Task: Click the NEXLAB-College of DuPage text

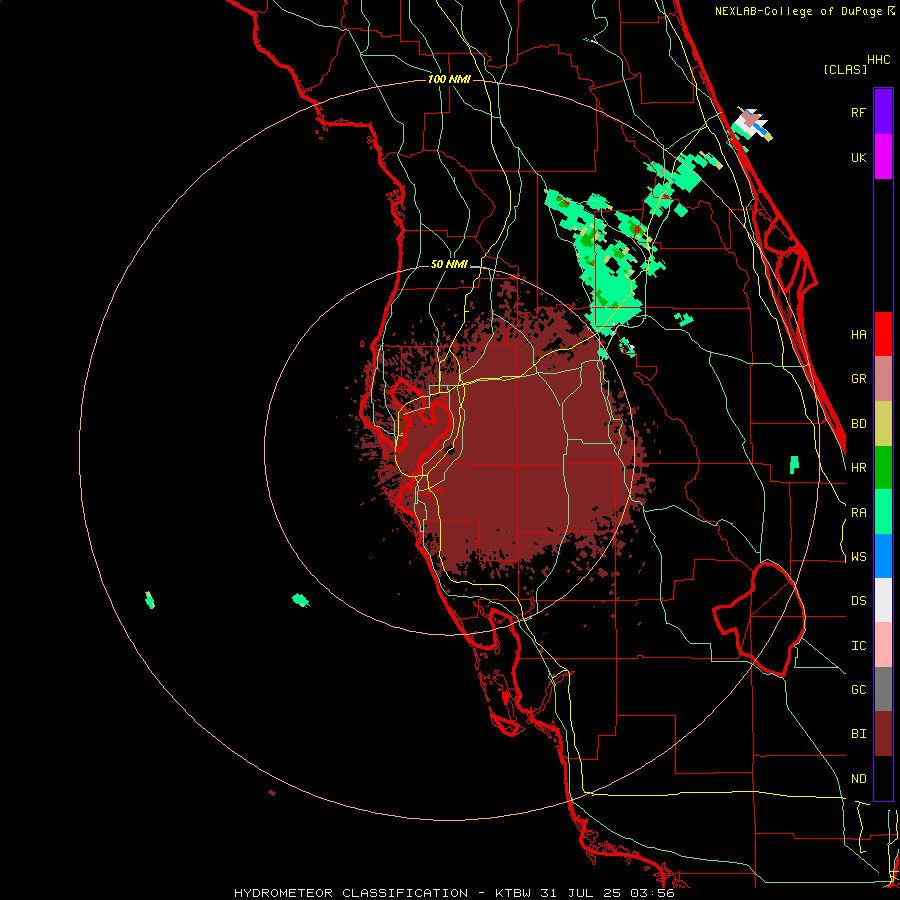Action: (798, 11)
